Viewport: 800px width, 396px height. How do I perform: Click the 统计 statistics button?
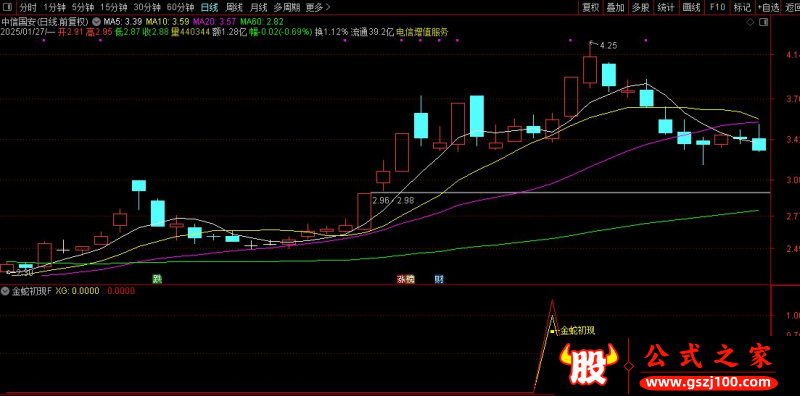[x=666, y=8]
